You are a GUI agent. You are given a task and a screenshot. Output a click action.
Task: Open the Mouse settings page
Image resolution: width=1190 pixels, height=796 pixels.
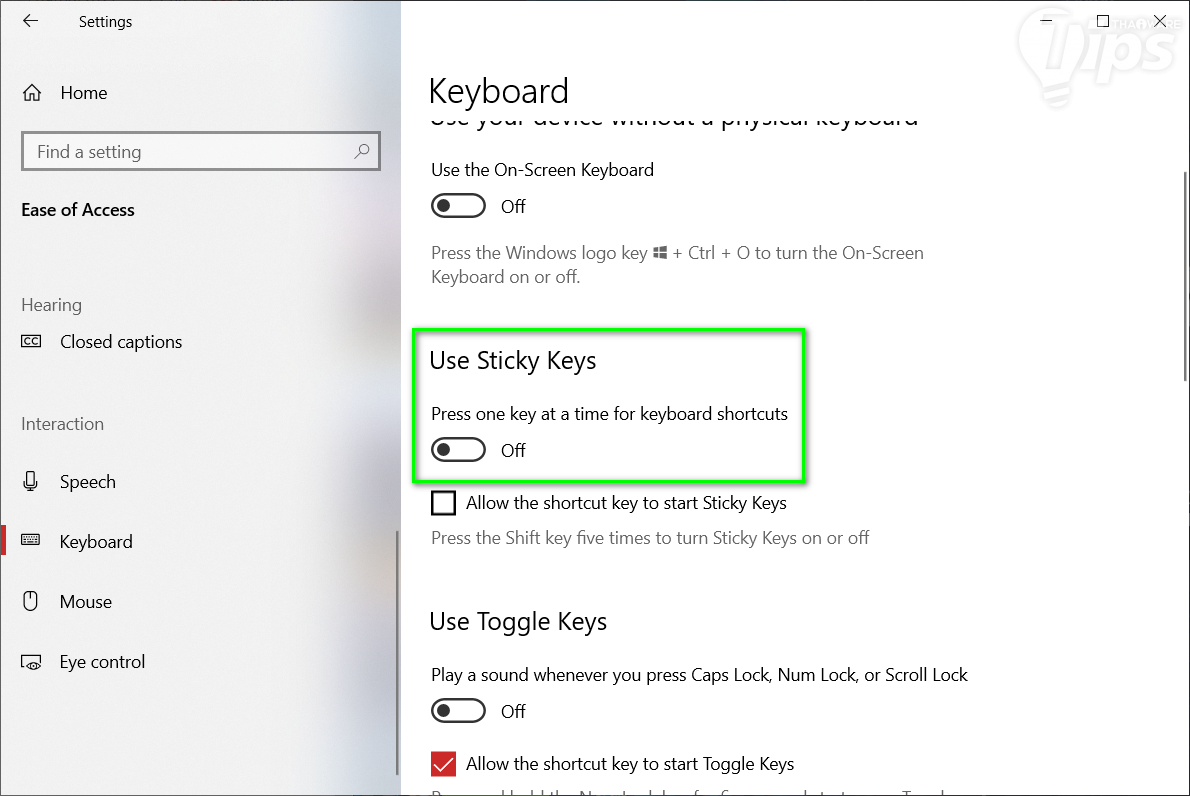pyautogui.click(x=86, y=602)
